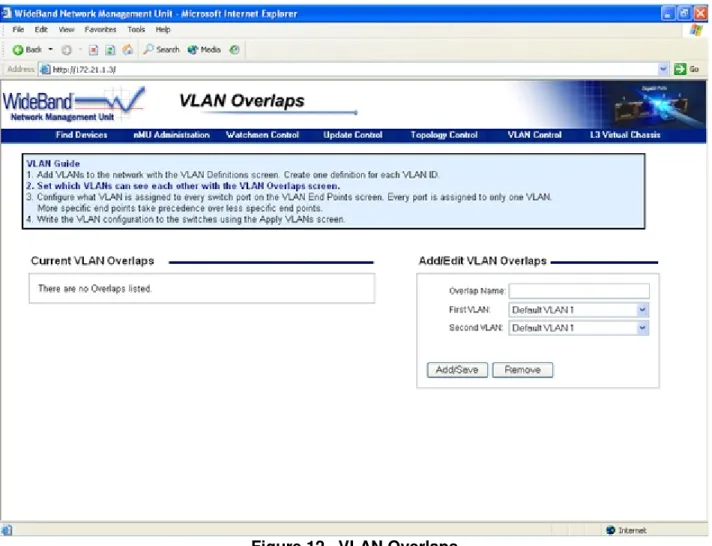The width and height of the screenshot is (712, 546).
Task: Open the View menu
Action: pos(66,30)
